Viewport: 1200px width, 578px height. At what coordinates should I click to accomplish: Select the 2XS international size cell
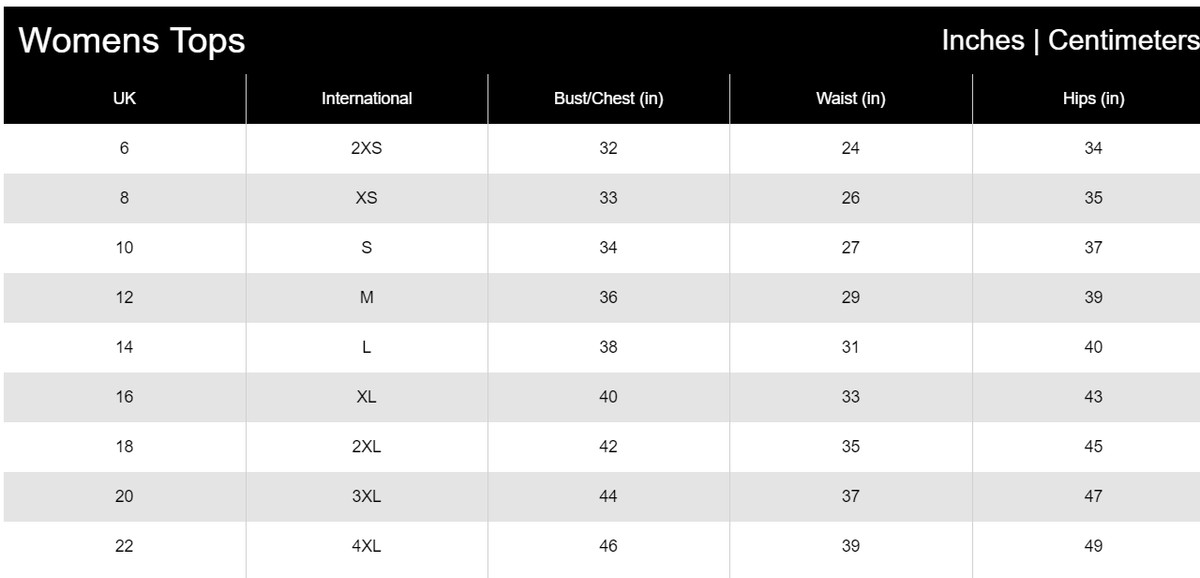(366, 148)
